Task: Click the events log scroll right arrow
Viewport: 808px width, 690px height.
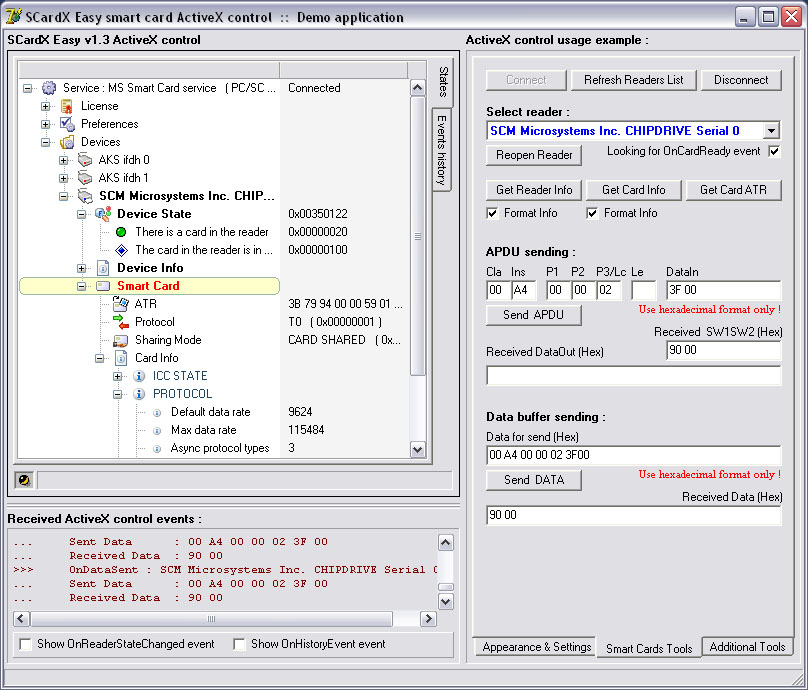Action: [428, 618]
